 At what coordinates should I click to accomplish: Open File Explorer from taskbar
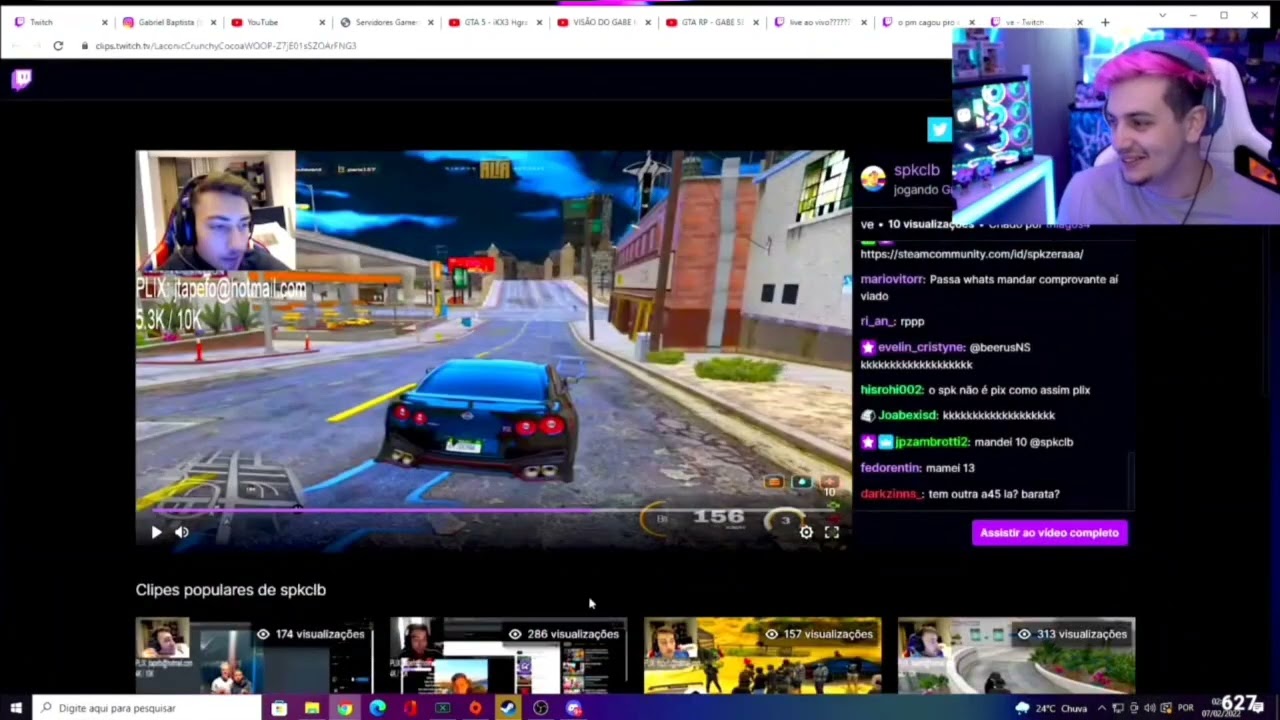312,708
